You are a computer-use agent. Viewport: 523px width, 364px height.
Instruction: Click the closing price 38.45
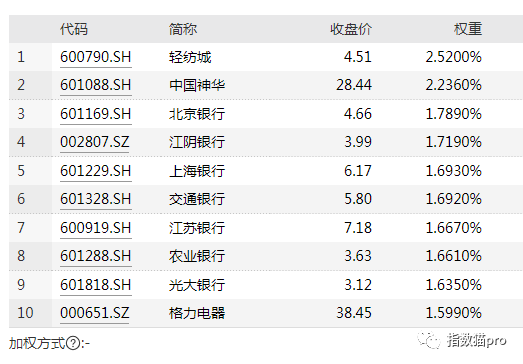pos(354,313)
